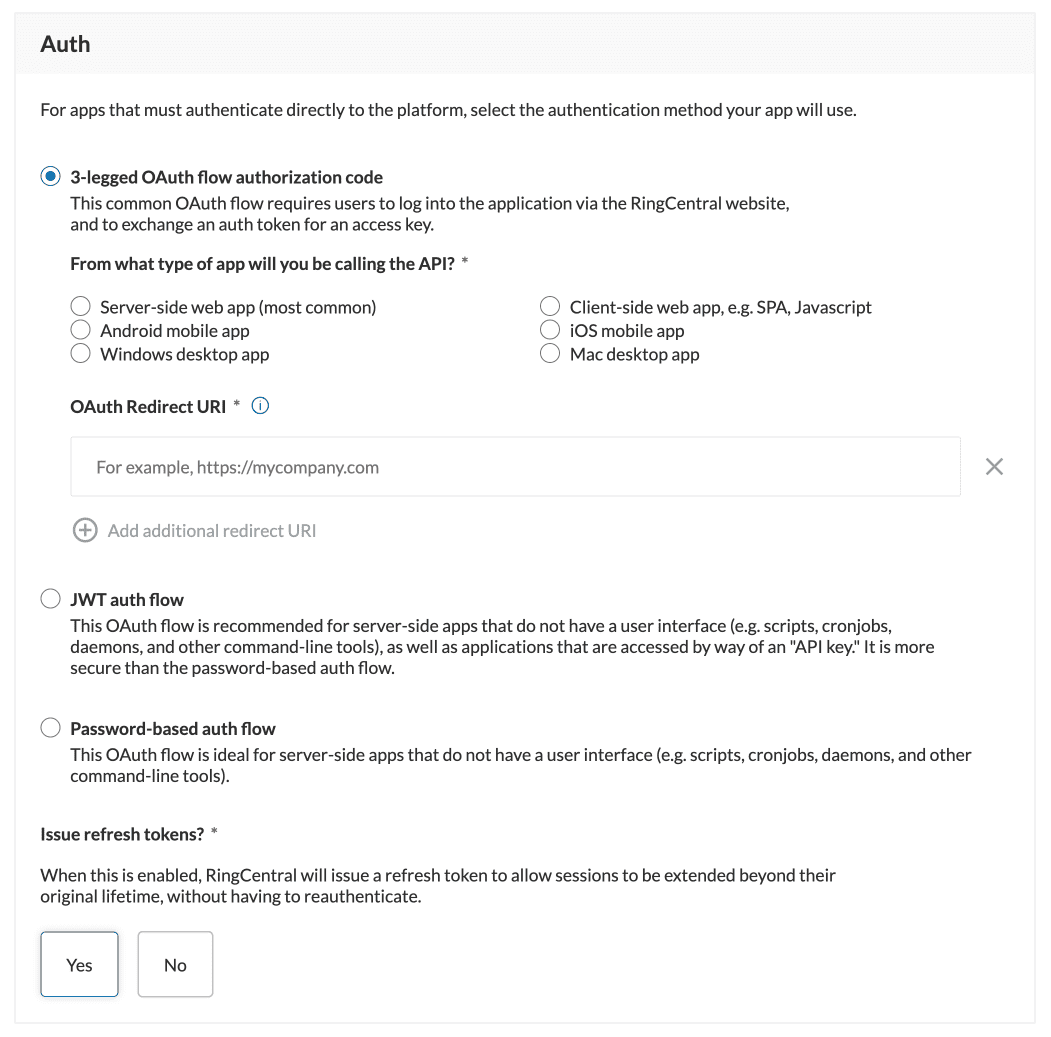Click the Server-side web app label text
The height and width of the screenshot is (1037, 1051).
coord(238,307)
